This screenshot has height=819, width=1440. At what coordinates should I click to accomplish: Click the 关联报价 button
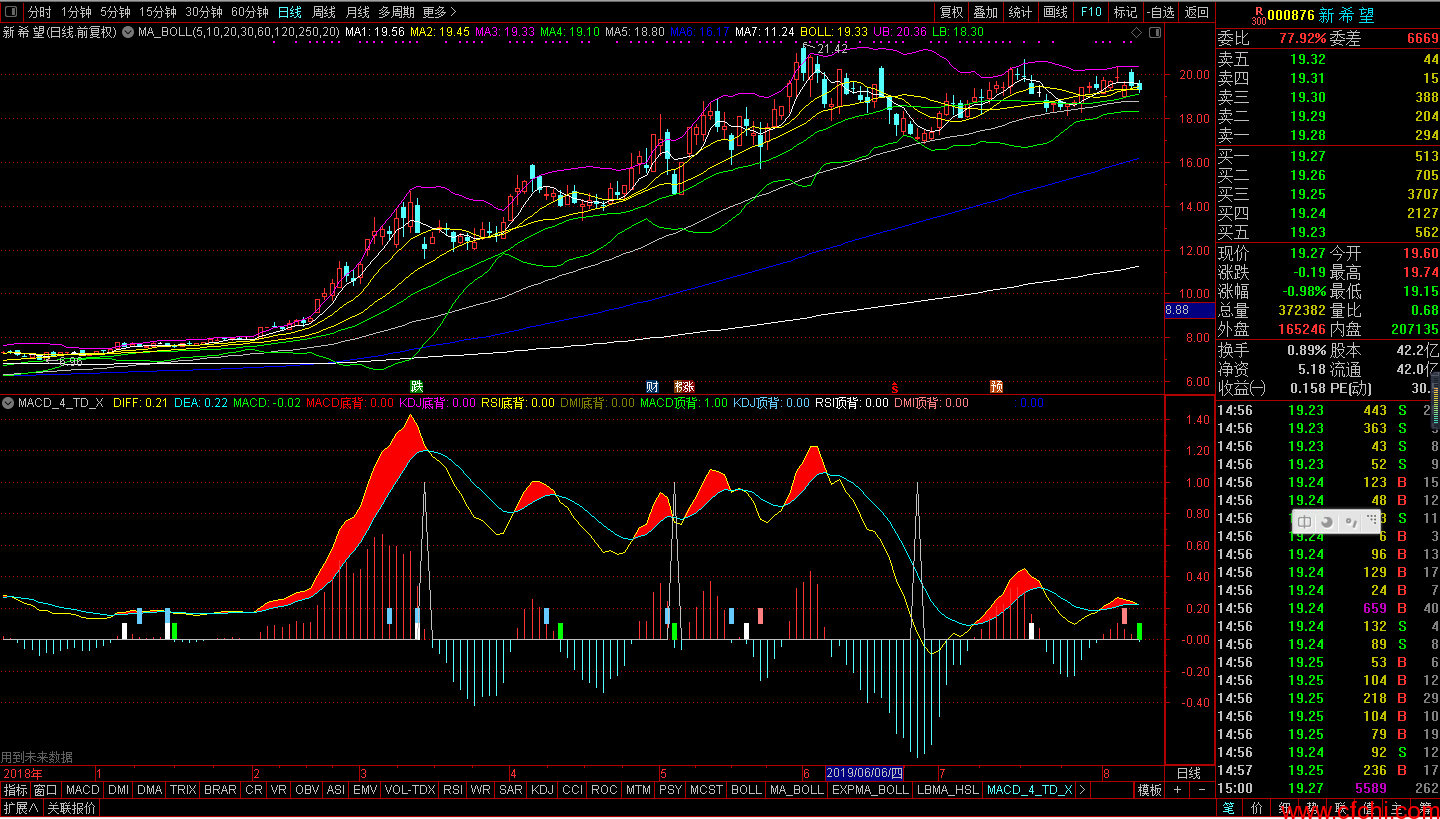[x=72, y=808]
